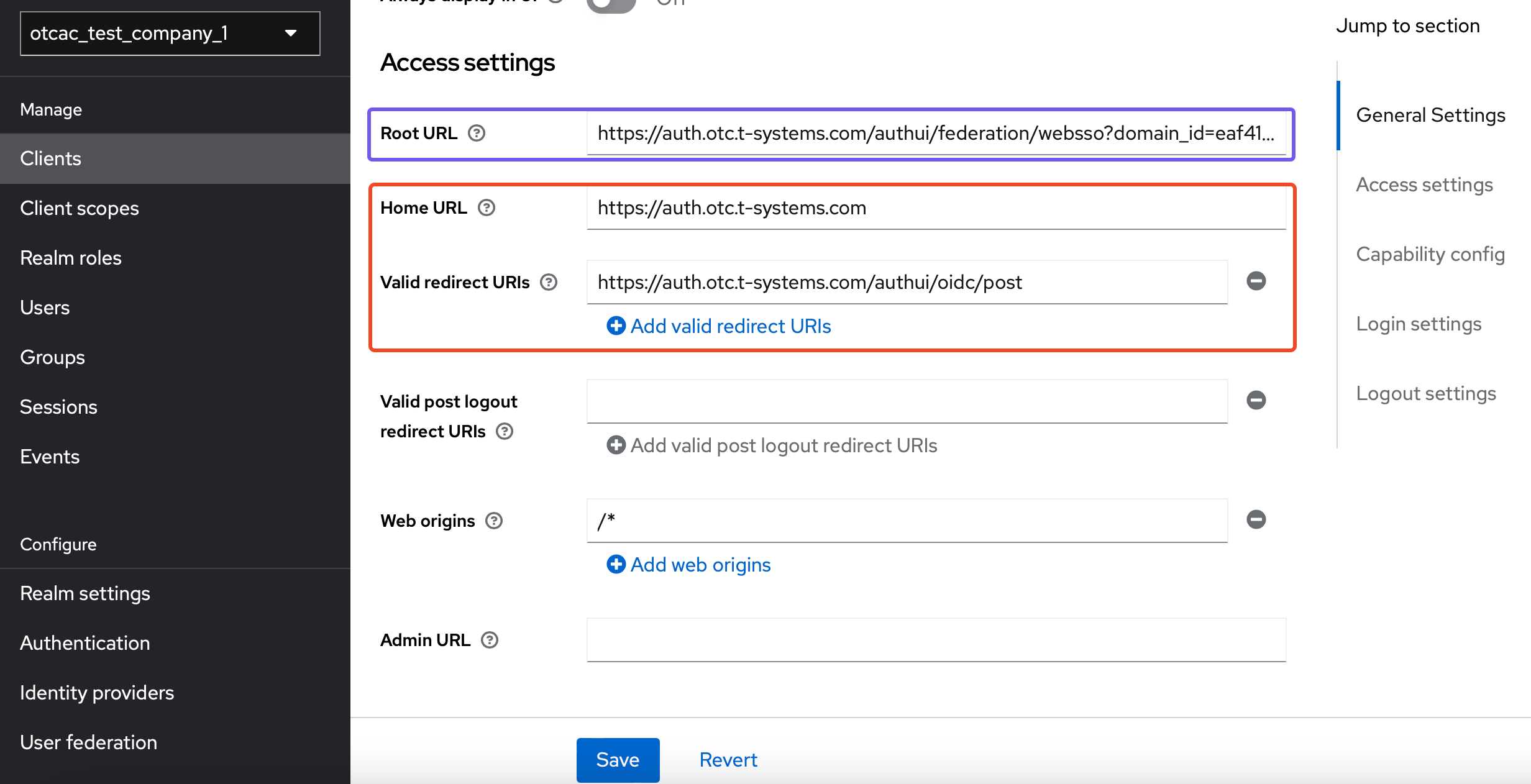Image resolution: width=1531 pixels, height=784 pixels.
Task: Click Valid redirect URIs help icon
Action: coord(549,282)
